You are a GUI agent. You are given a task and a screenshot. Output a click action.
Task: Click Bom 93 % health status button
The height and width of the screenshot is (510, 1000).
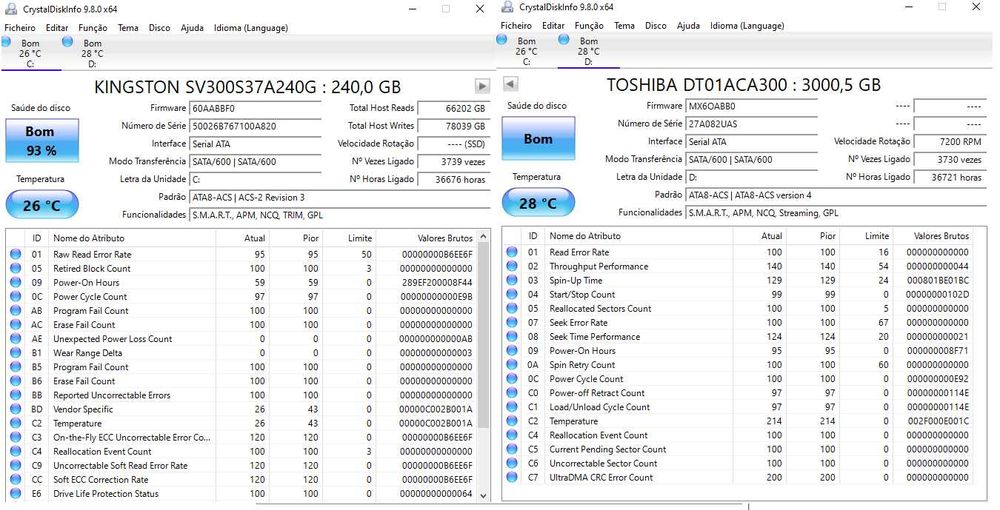(x=42, y=140)
